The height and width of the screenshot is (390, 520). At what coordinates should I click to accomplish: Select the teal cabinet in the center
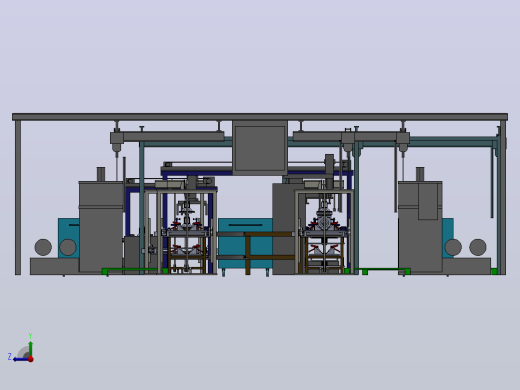[245, 243]
